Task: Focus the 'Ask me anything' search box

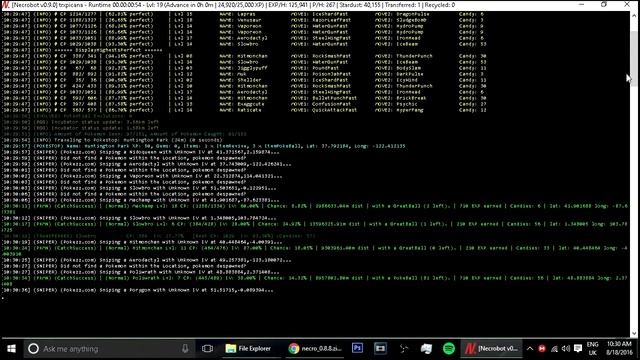Action: [x=109, y=349]
